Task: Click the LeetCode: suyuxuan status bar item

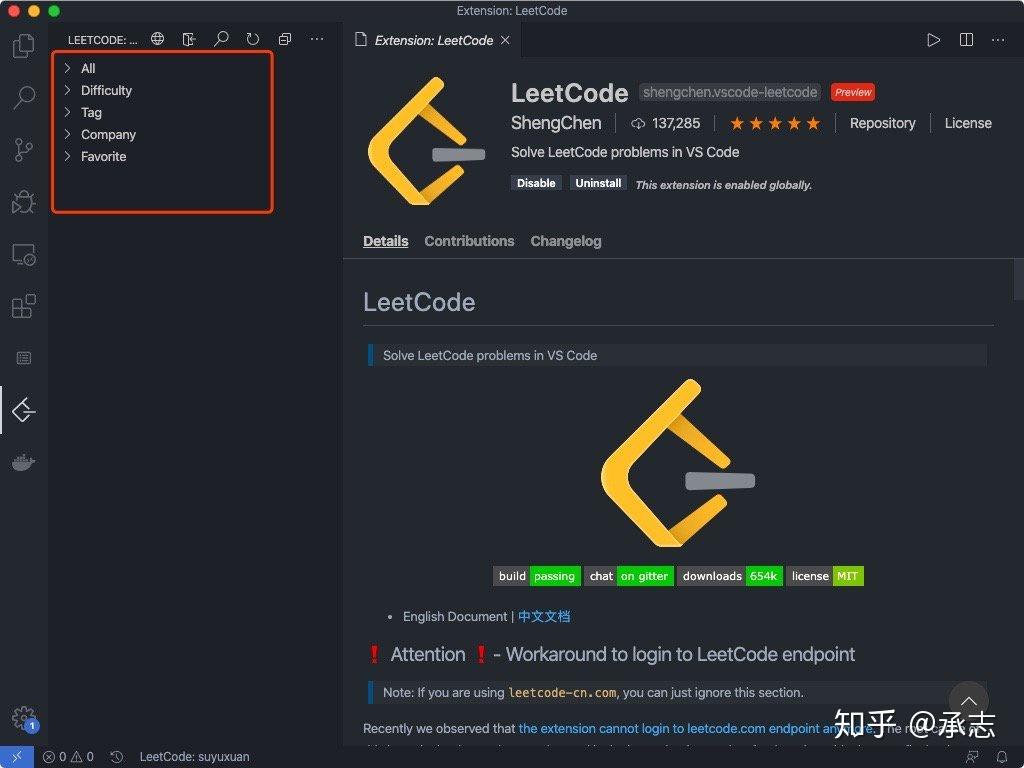Action: [x=194, y=757]
